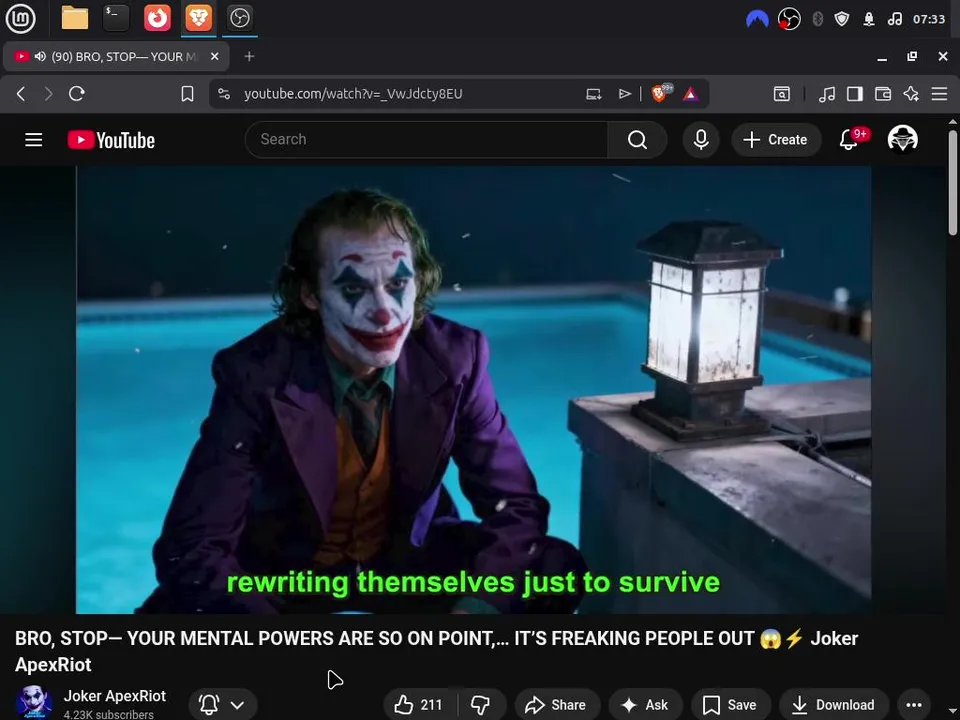Click the page vertical scrollbar
Image resolution: width=960 pixels, height=720 pixels.
[953, 182]
